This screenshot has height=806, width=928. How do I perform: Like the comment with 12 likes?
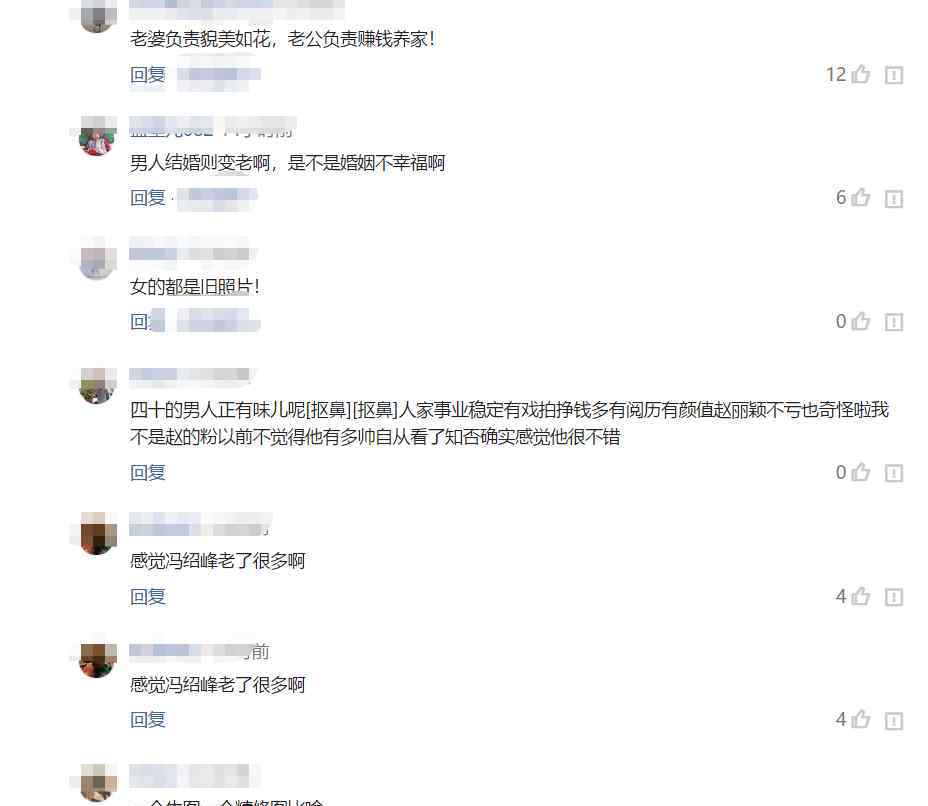point(861,74)
